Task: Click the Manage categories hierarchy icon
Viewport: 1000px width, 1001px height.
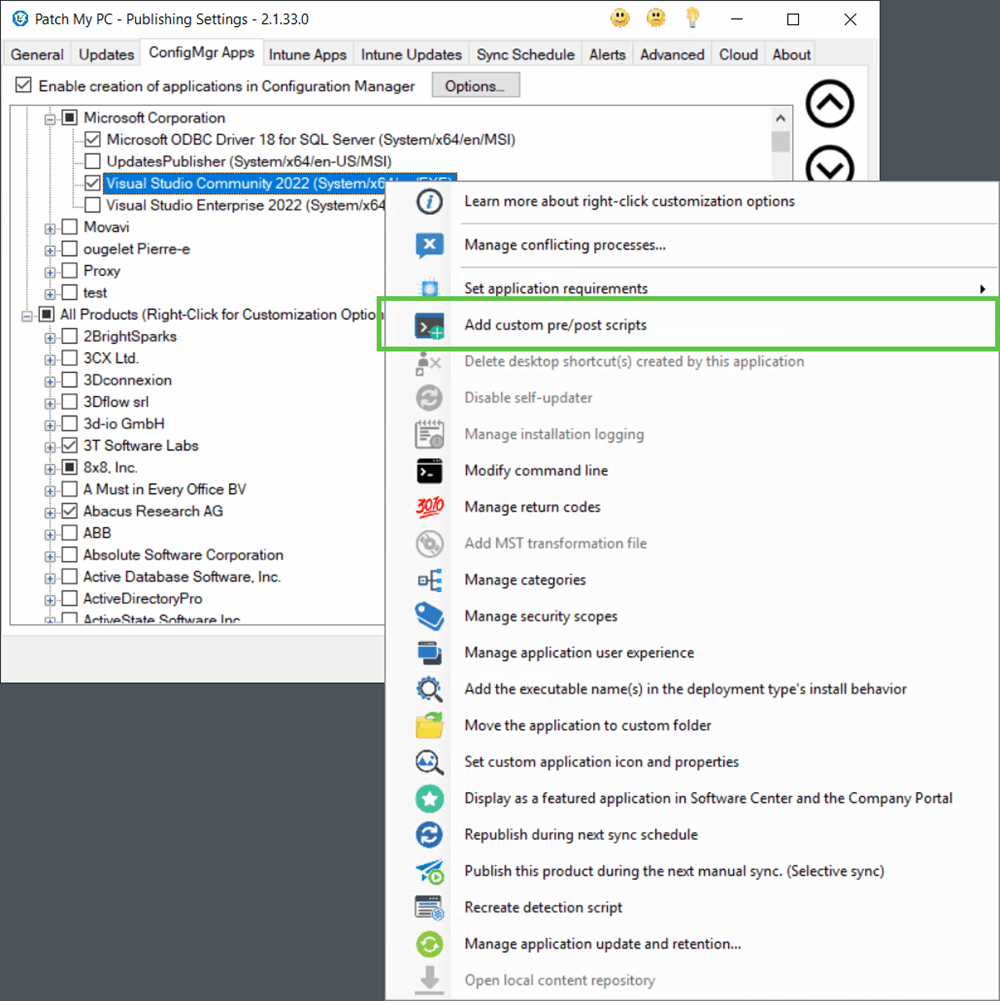Action: click(429, 580)
